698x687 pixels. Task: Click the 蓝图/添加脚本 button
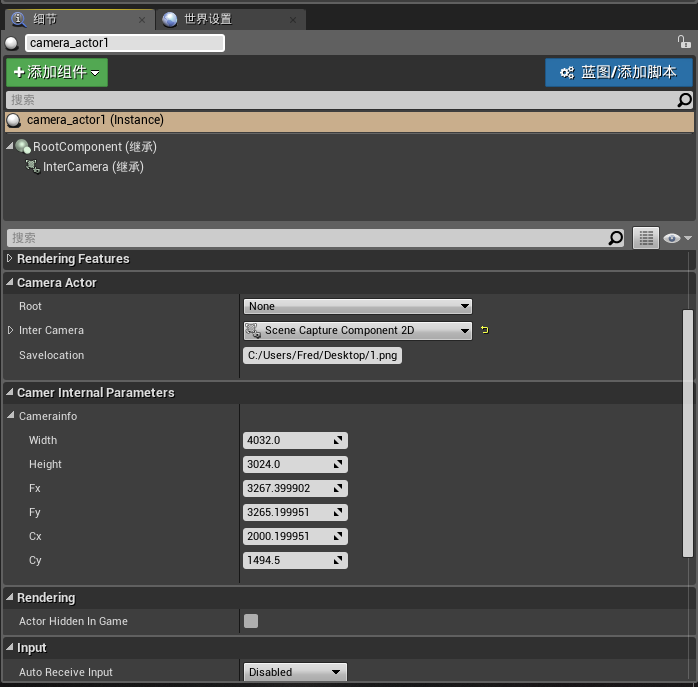click(618, 72)
